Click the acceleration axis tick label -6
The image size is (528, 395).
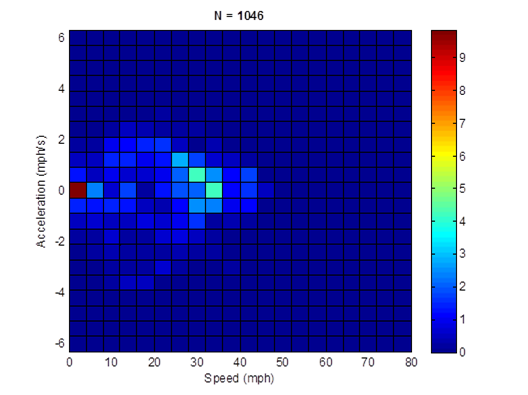pyautogui.click(x=60, y=343)
